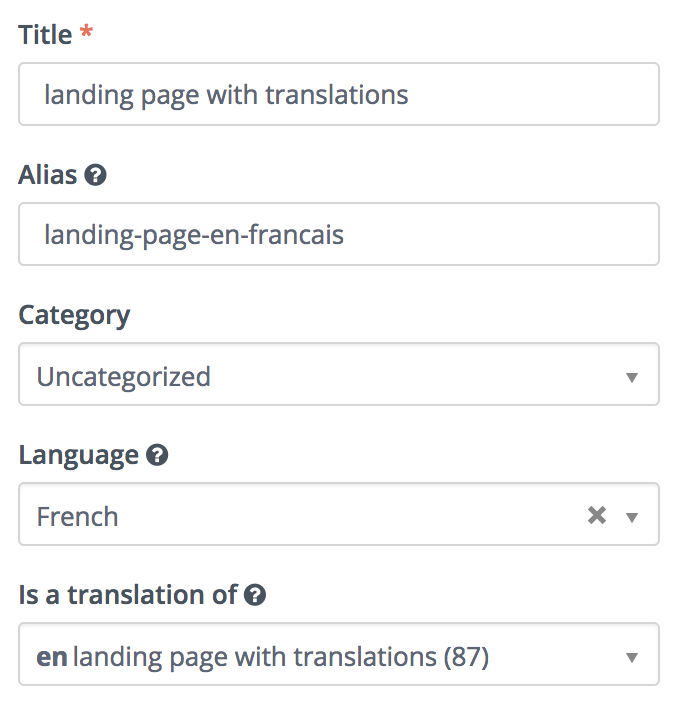Open the Language field help icon

(x=157, y=455)
